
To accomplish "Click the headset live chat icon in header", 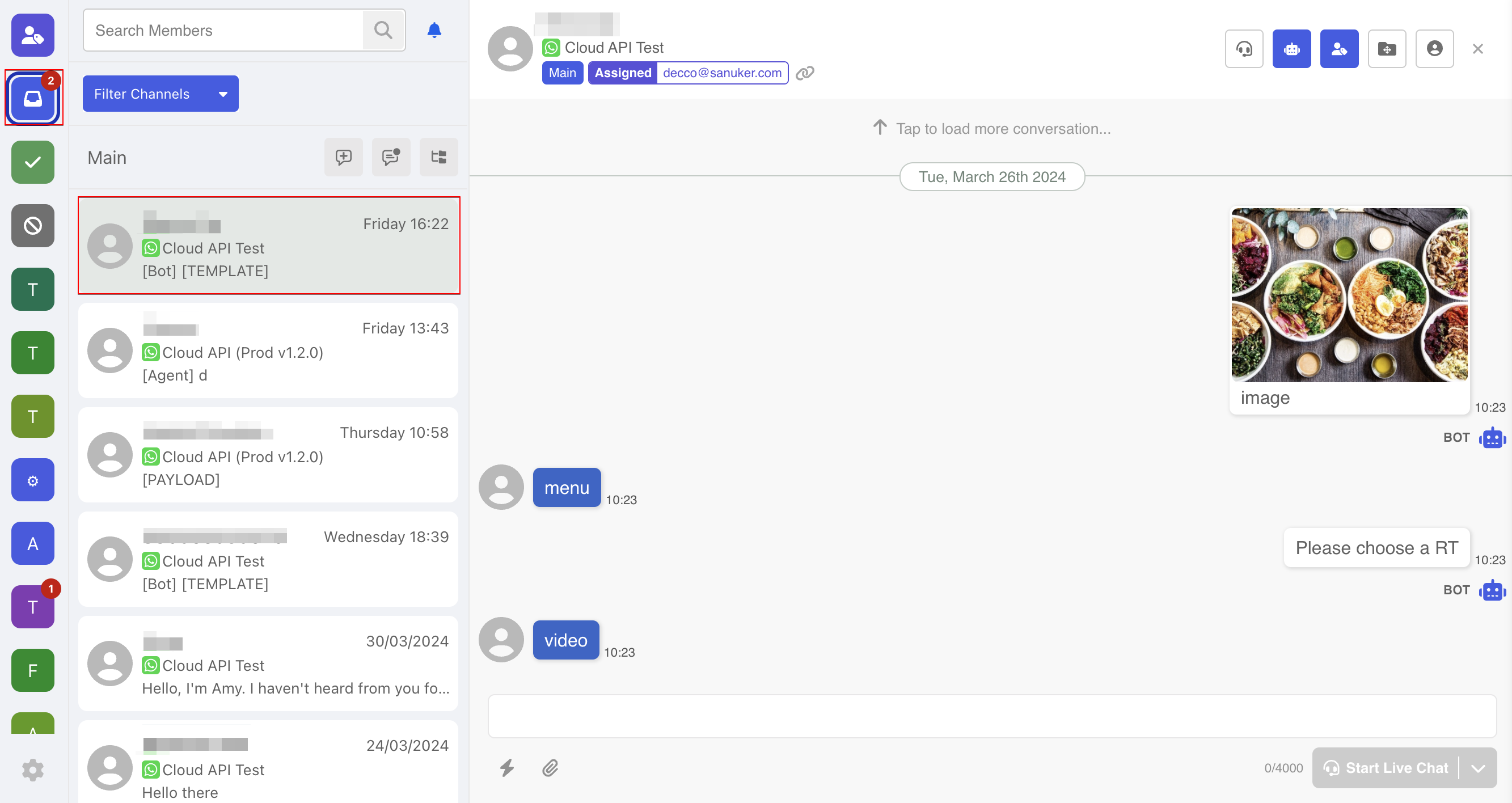I will (1244, 49).
